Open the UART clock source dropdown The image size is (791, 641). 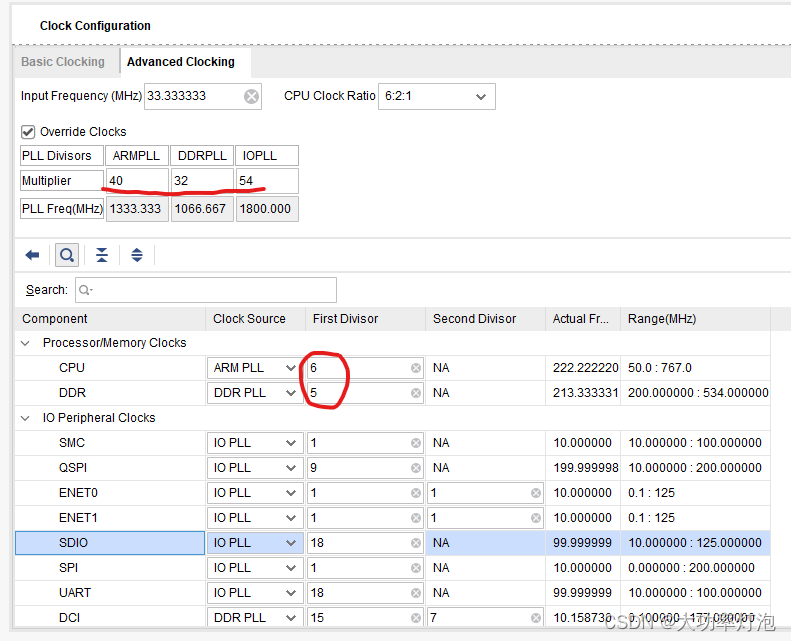[x=255, y=593]
